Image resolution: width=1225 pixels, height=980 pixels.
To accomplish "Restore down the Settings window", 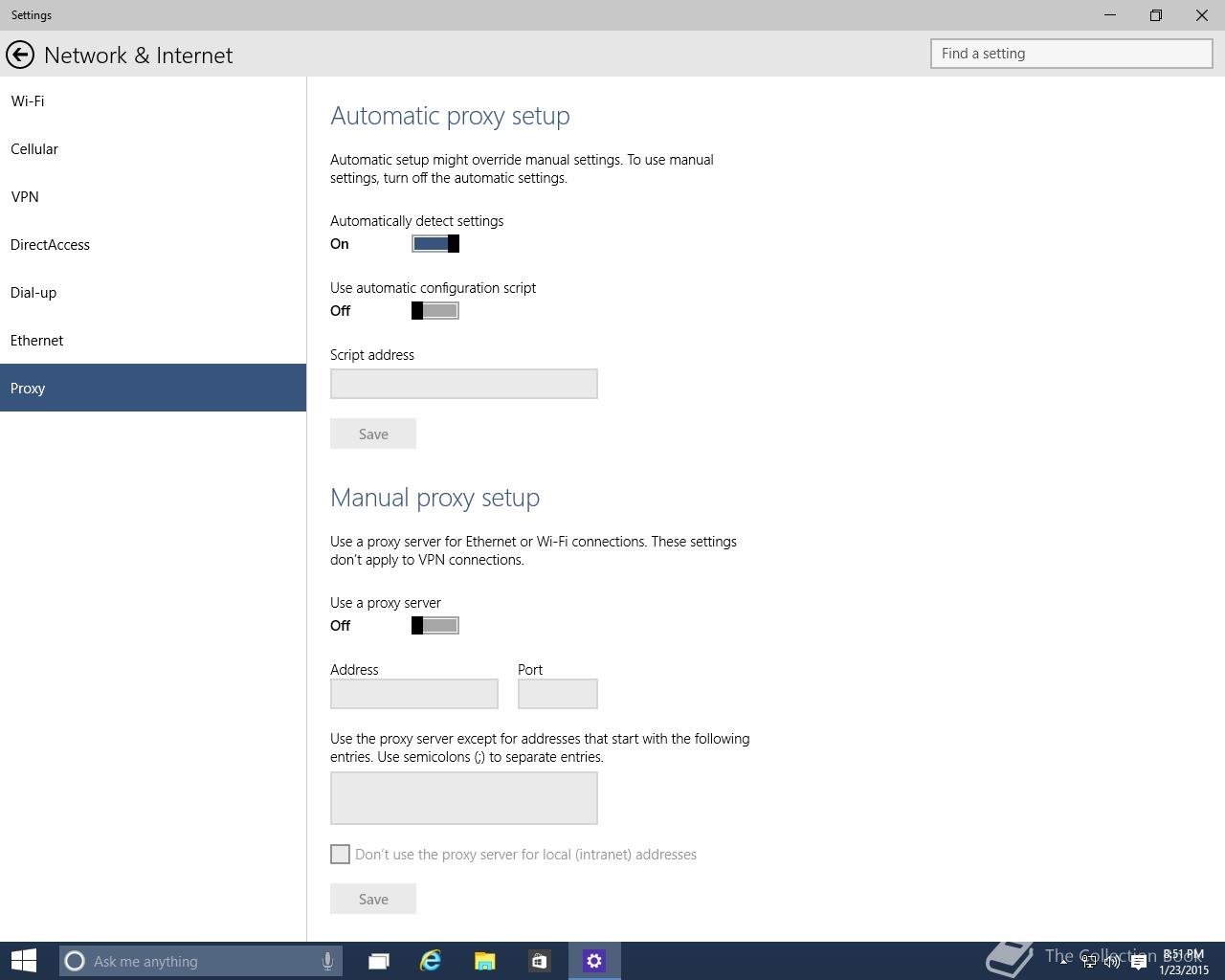I will coord(1156,15).
